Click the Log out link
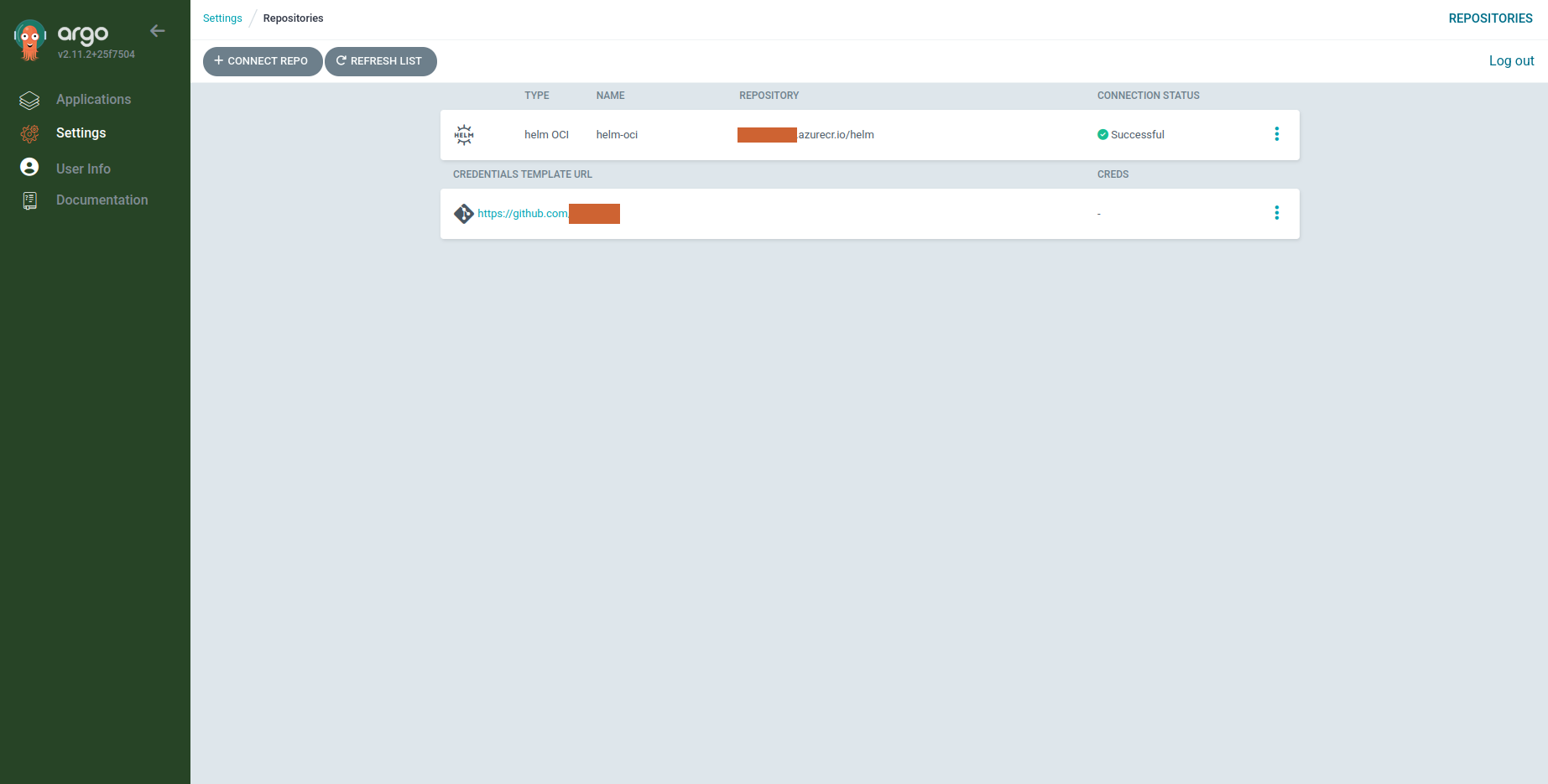The width and height of the screenshot is (1548, 784). [1511, 60]
